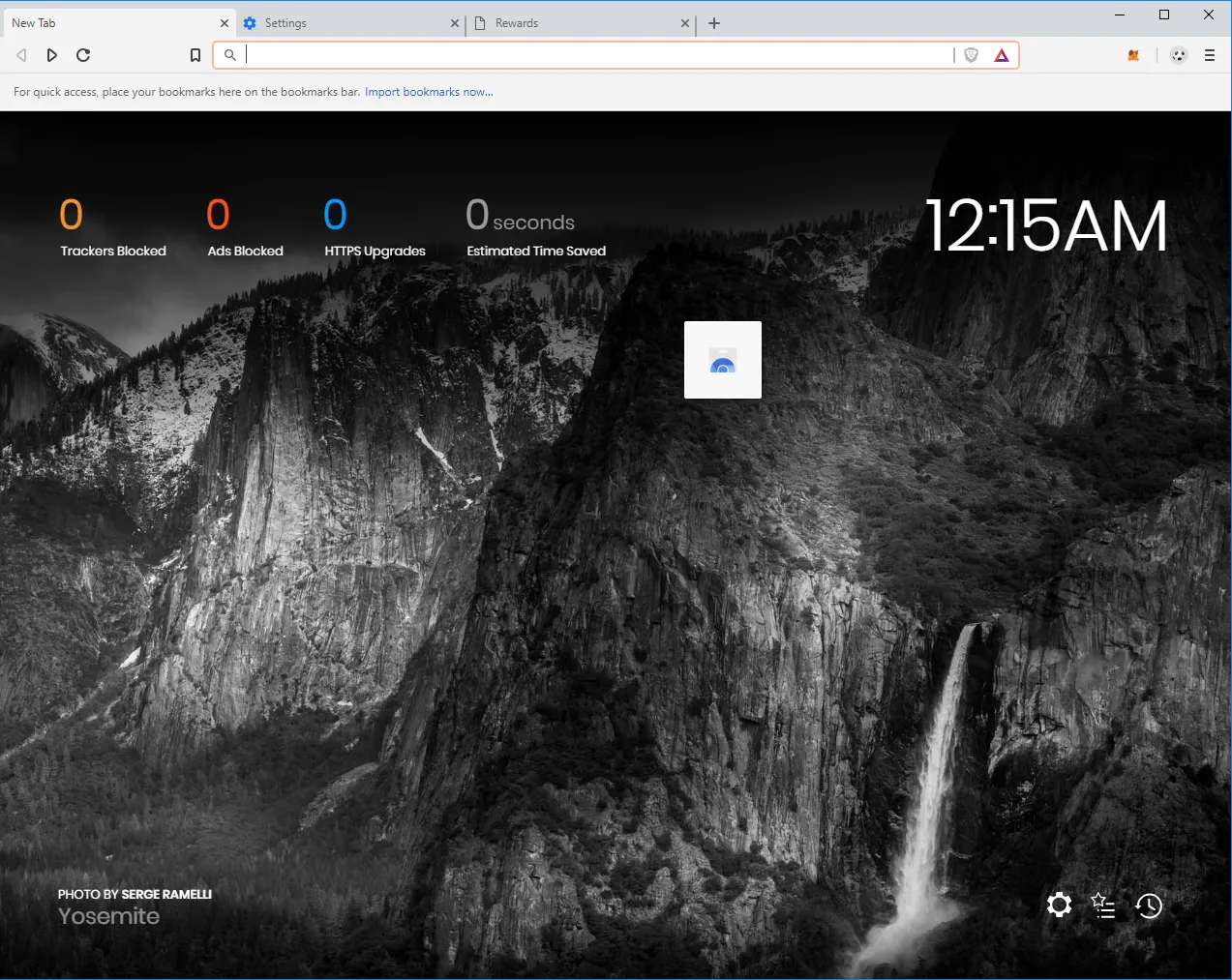Click the page icon on the Rewards tab
The width and height of the screenshot is (1232, 980).
pyautogui.click(x=480, y=23)
